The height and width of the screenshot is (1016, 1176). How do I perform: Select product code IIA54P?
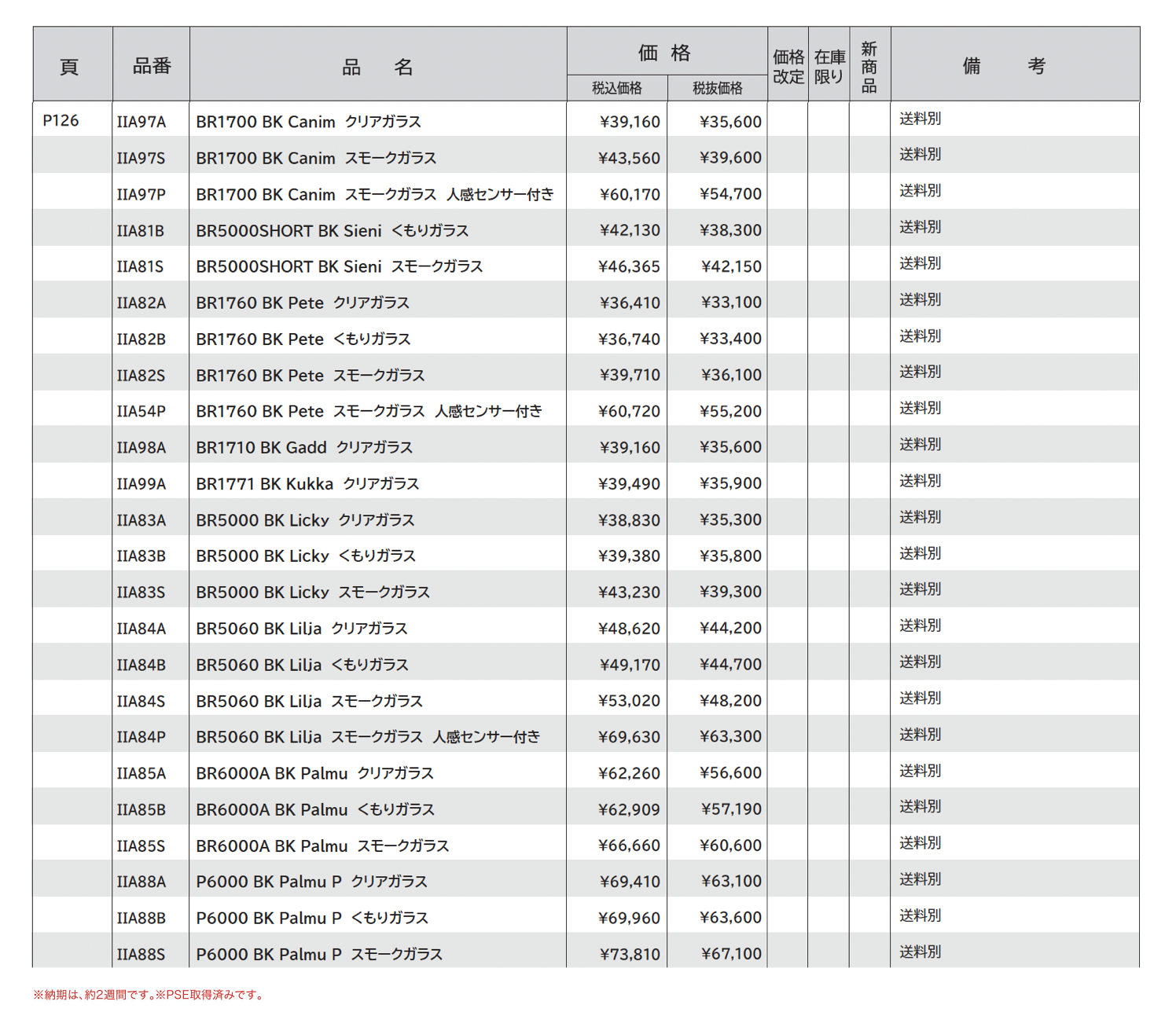click(x=141, y=411)
